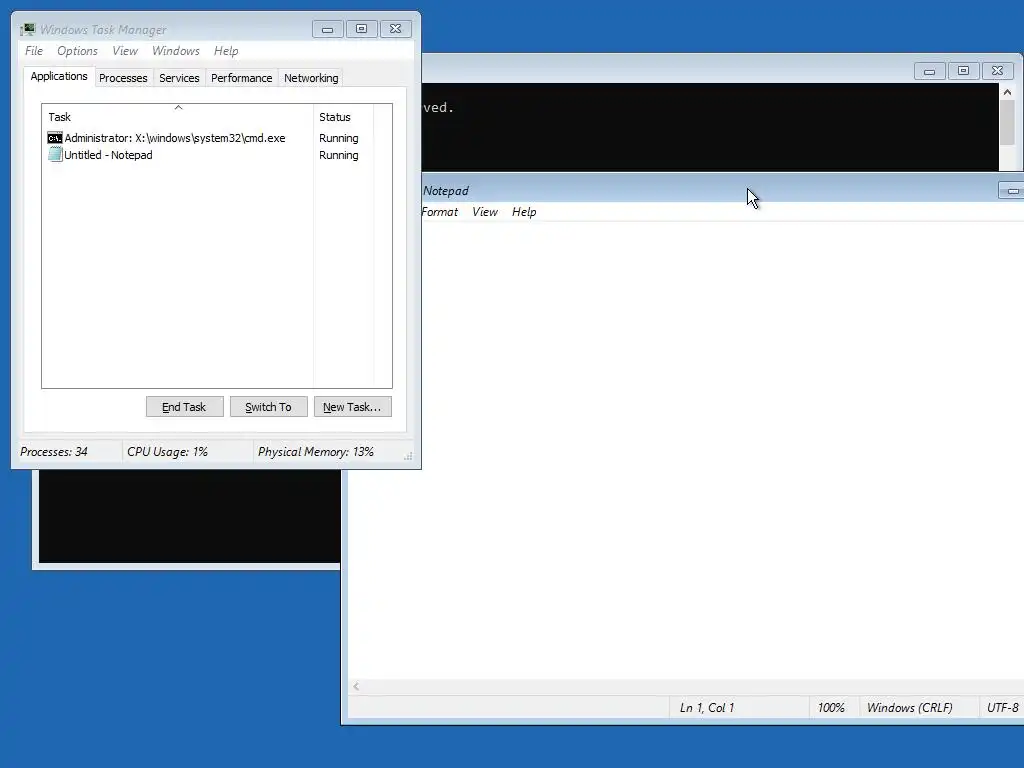The image size is (1024, 768).
Task: Open the Windows menu in Task Manager
Action: (x=176, y=51)
